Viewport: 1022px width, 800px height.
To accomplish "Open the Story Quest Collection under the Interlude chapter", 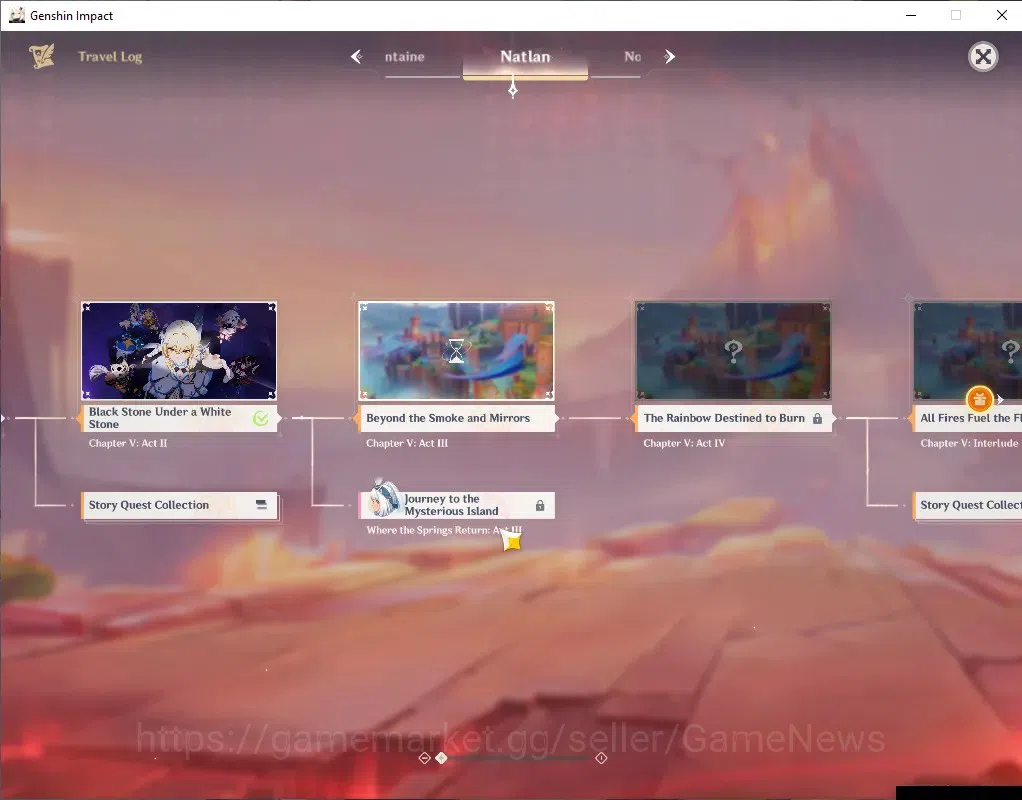I will click(x=967, y=505).
